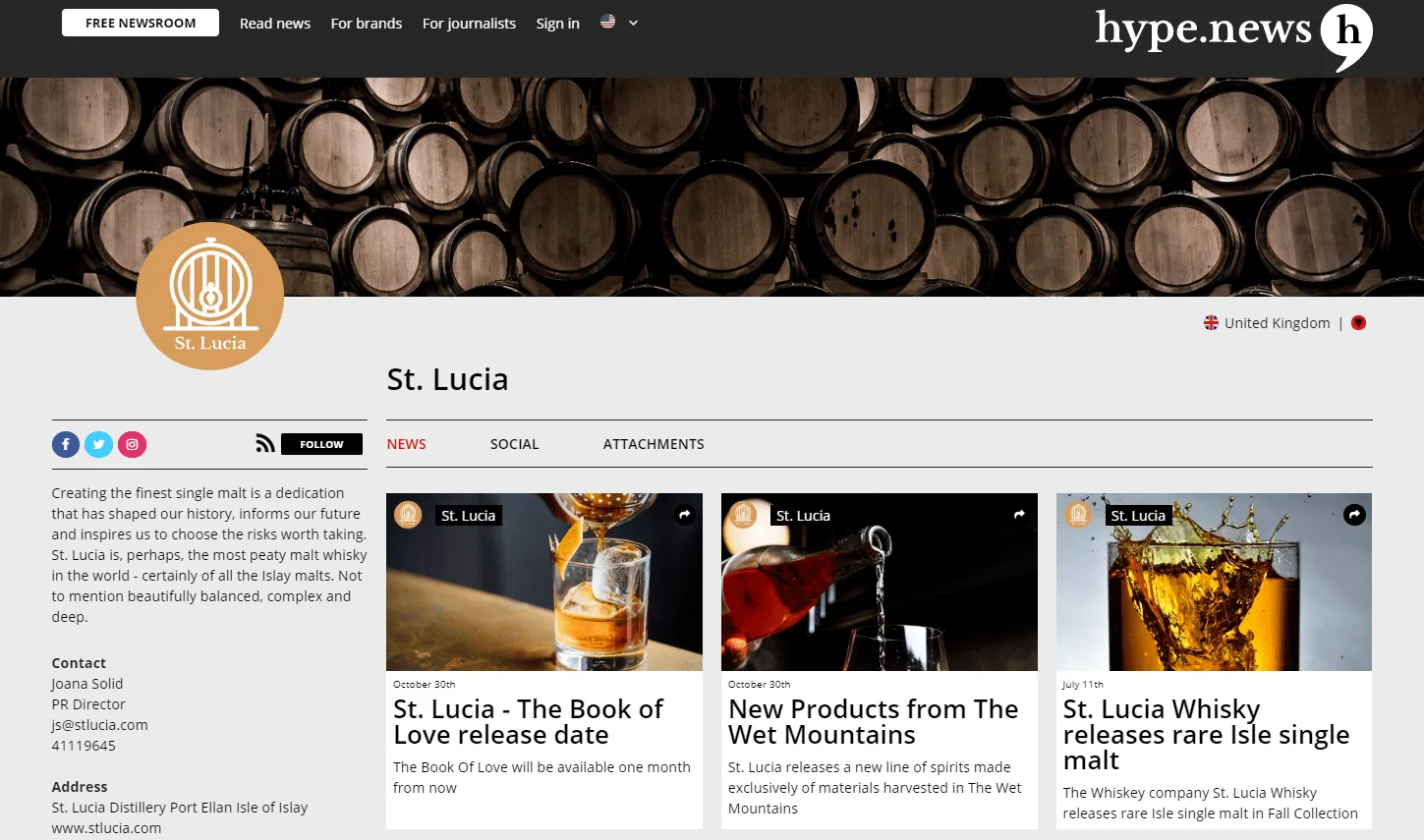
Task: Share the Wet Mountains article
Action: click(1020, 514)
